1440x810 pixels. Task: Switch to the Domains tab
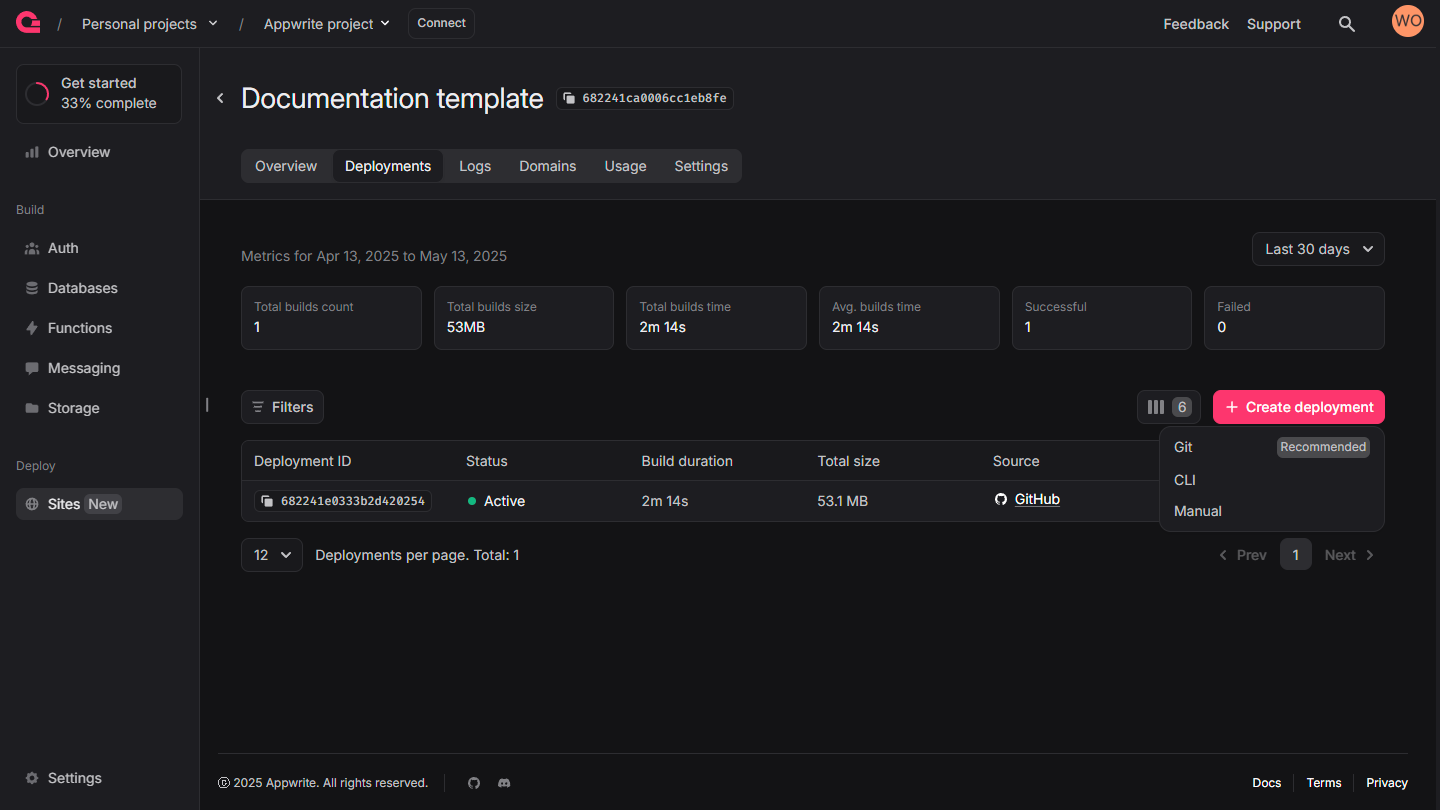click(x=548, y=166)
